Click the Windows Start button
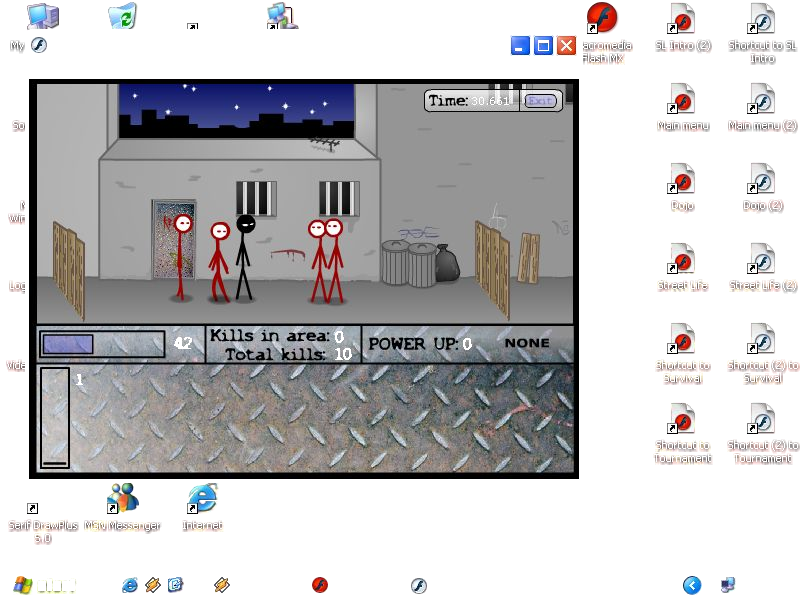This screenshot has height=600, width=800. pos(44,585)
